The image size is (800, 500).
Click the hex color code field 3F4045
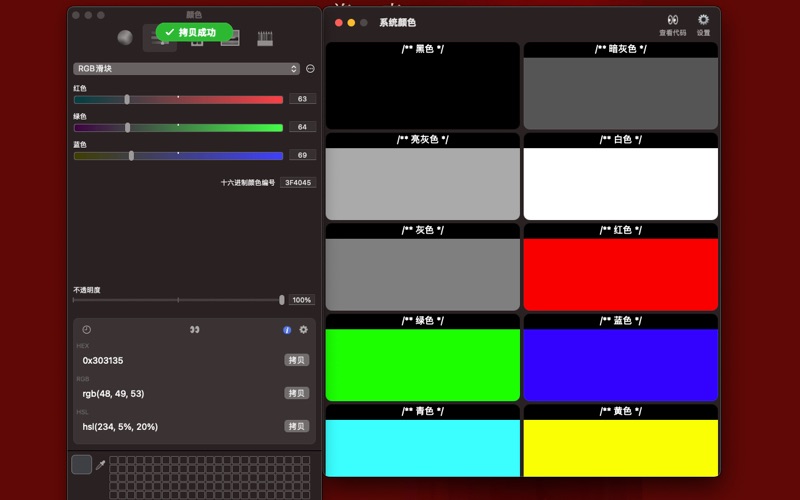pos(298,183)
